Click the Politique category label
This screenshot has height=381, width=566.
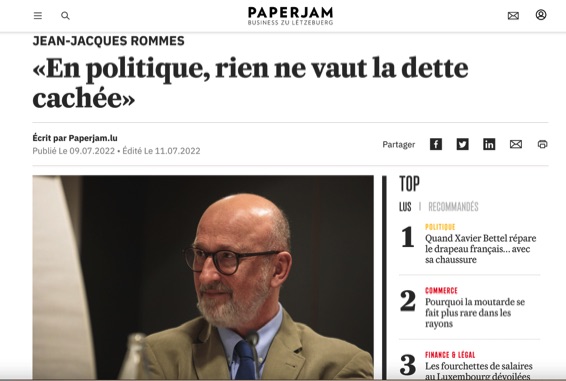(440, 227)
